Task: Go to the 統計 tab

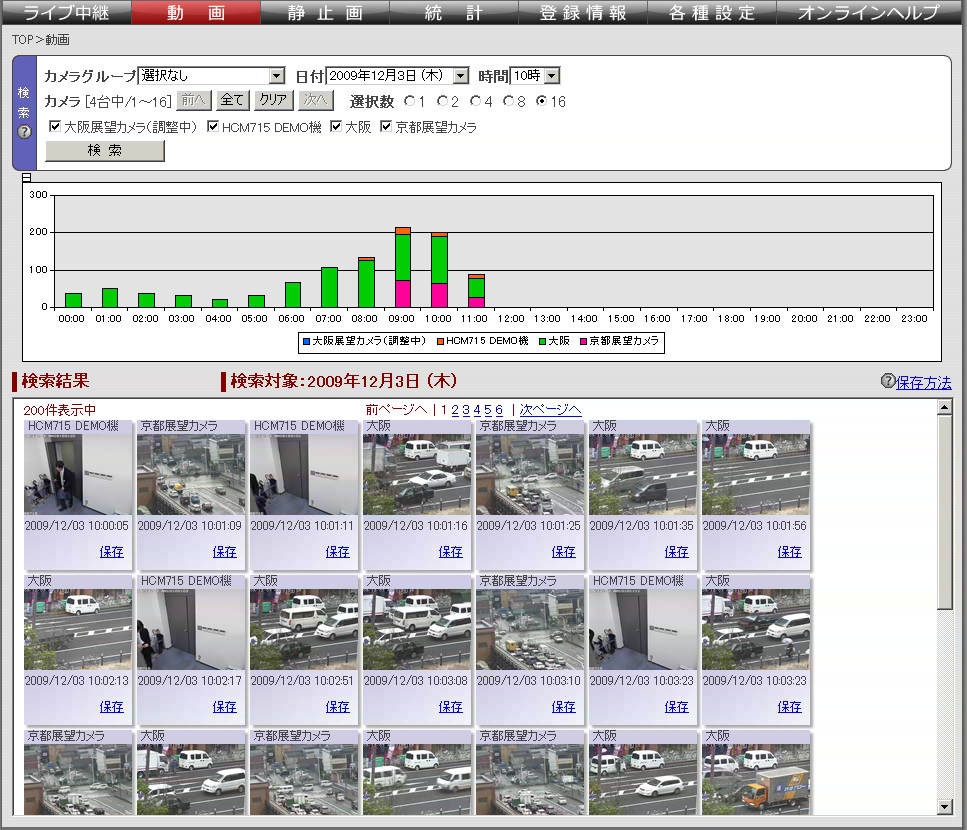Action: pos(453,12)
